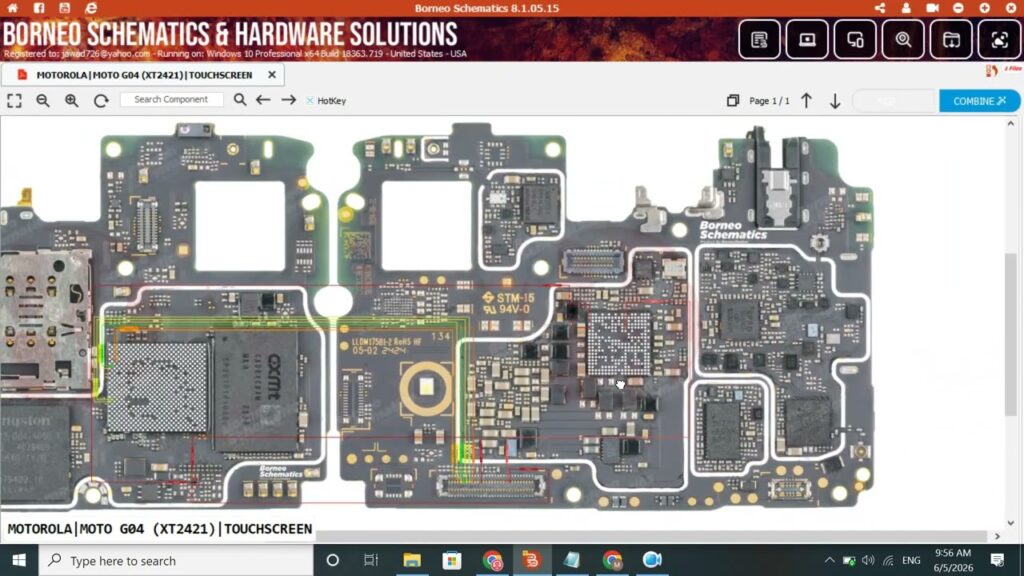
Task: Click the CXMT memory chip on the board
Action: 257,391
